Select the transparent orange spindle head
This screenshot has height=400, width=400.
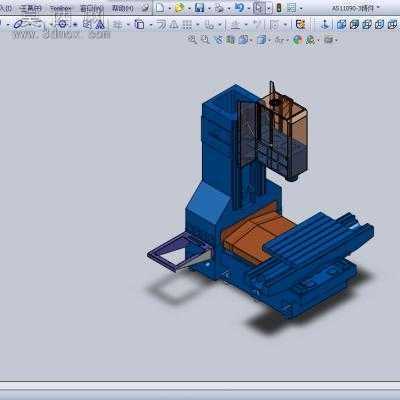284,133
